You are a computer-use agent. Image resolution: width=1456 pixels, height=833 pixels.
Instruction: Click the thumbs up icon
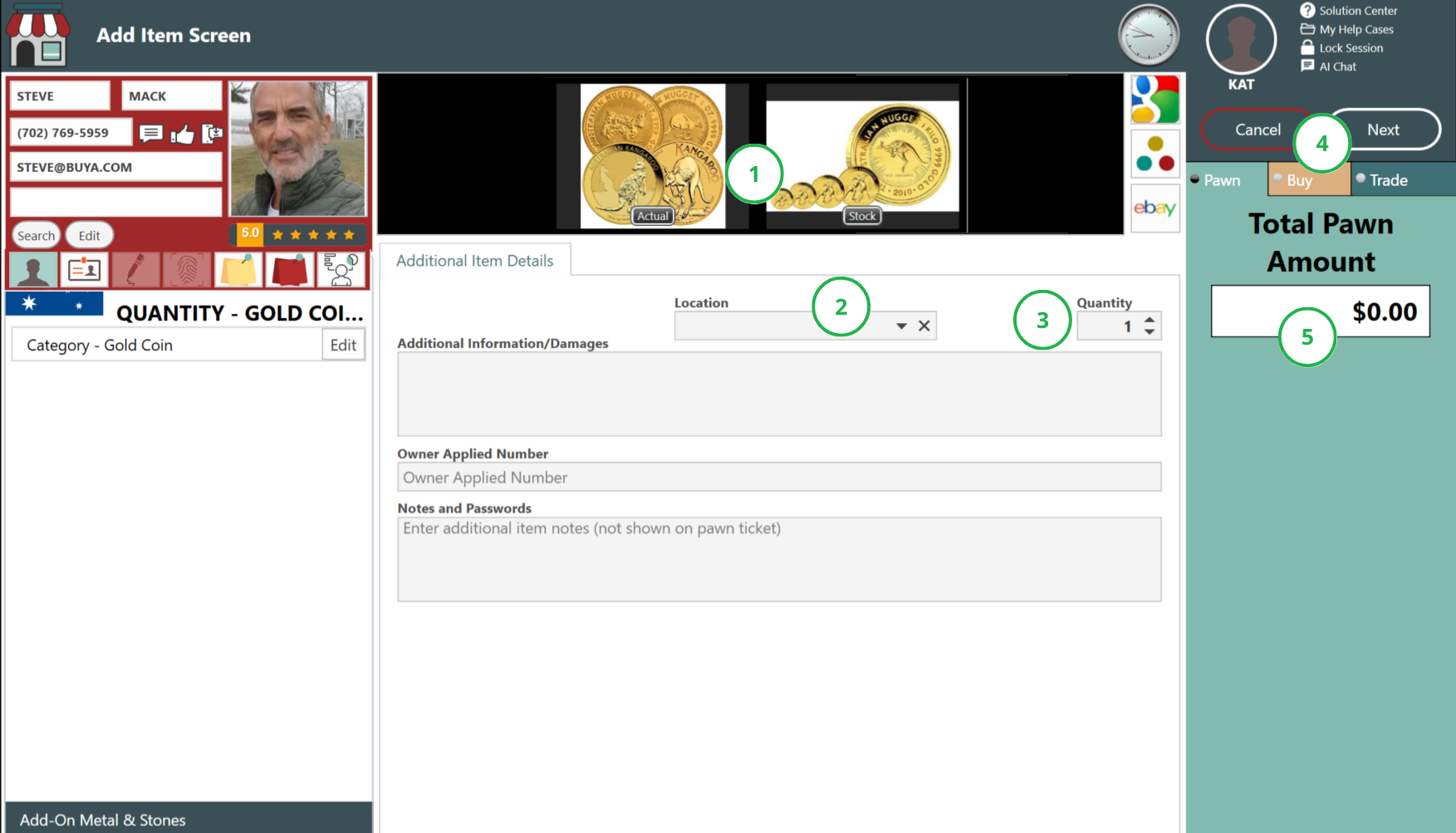point(182,133)
